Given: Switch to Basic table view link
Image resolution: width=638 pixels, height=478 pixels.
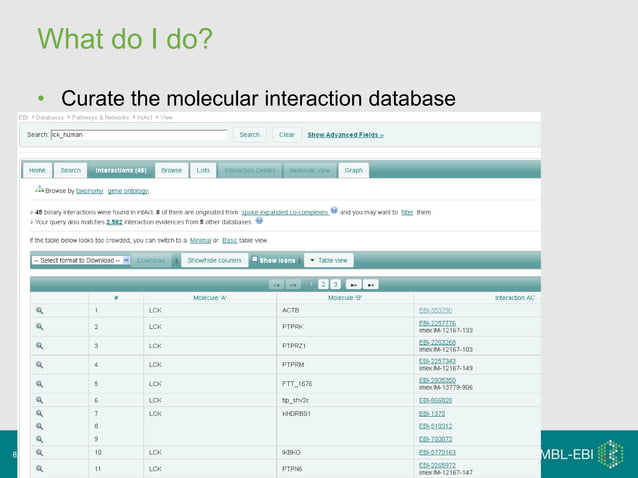Looking at the screenshot, I should pos(229,240).
